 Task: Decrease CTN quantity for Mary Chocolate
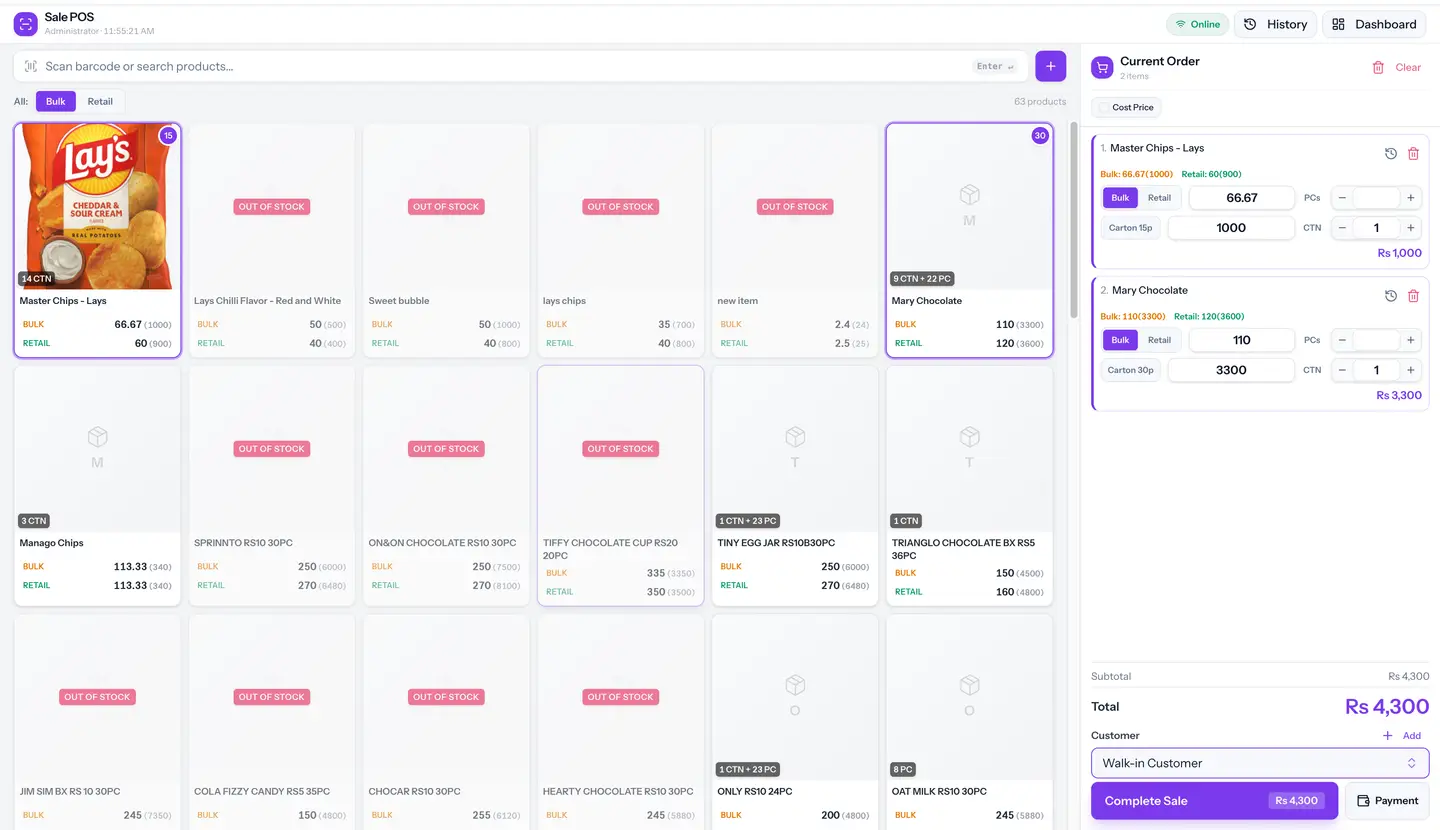tap(1342, 370)
